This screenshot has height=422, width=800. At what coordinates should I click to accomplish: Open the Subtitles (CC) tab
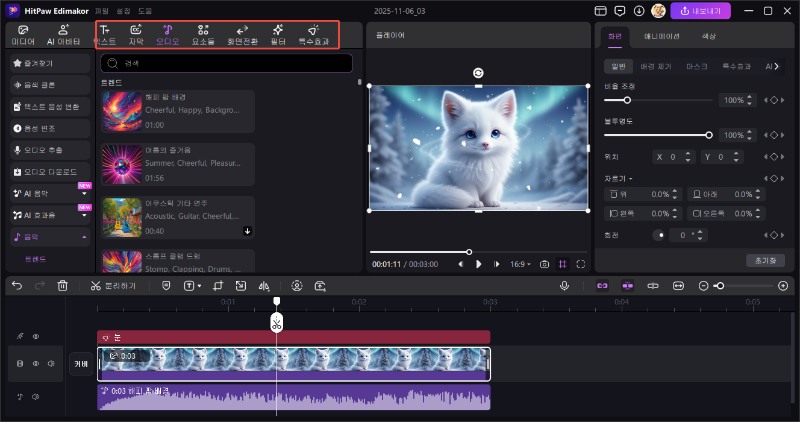coord(136,35)
